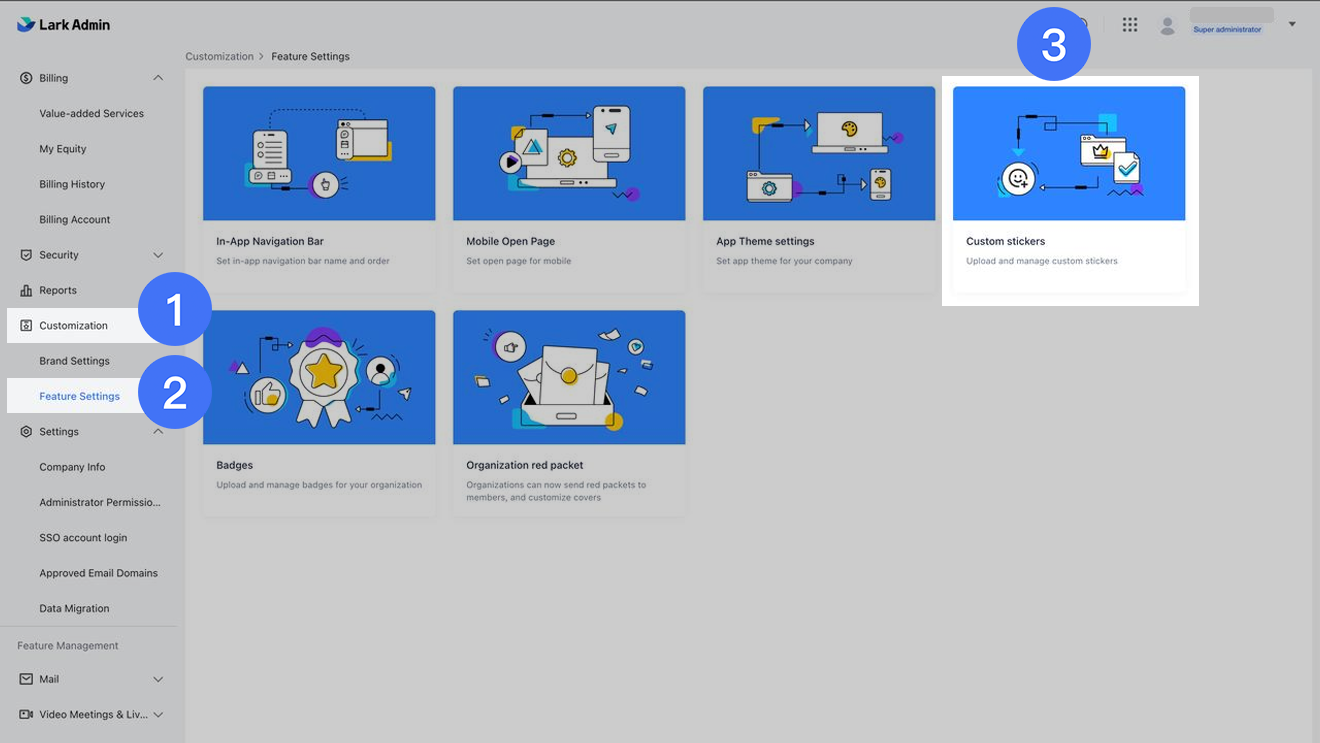This screenshot has height=743, width=1320.
Task: Open the app launcher grid icon
Action: [x=1130, y=25]
